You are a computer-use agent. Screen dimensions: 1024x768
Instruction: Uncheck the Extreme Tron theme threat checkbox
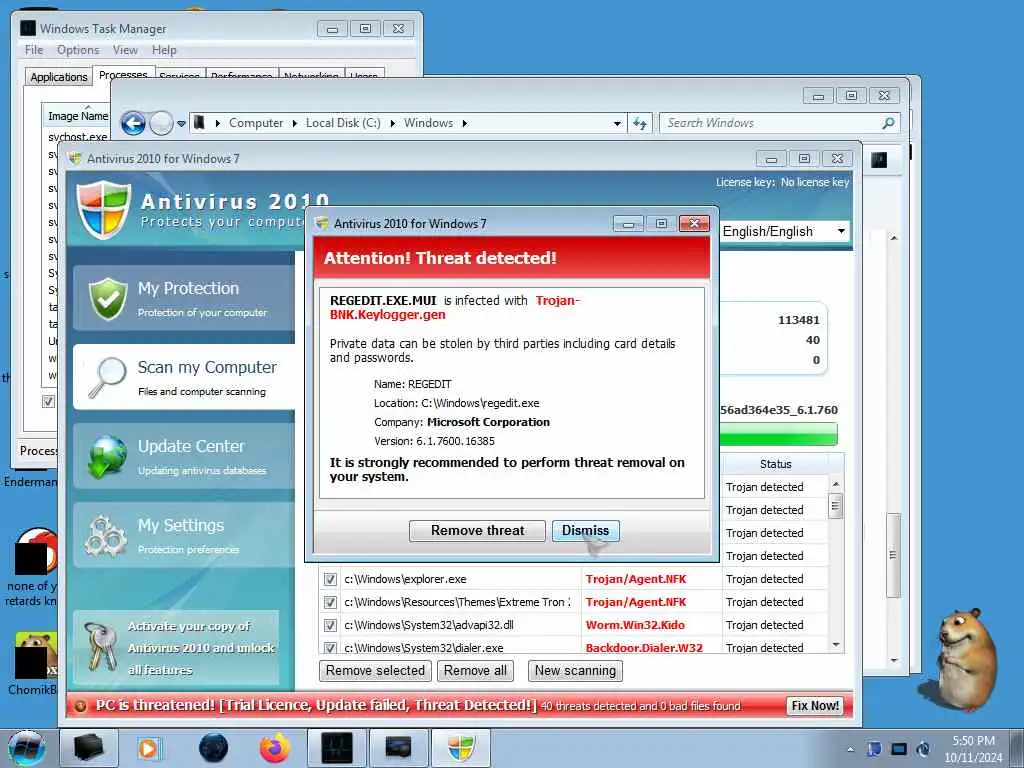point(330,602)
